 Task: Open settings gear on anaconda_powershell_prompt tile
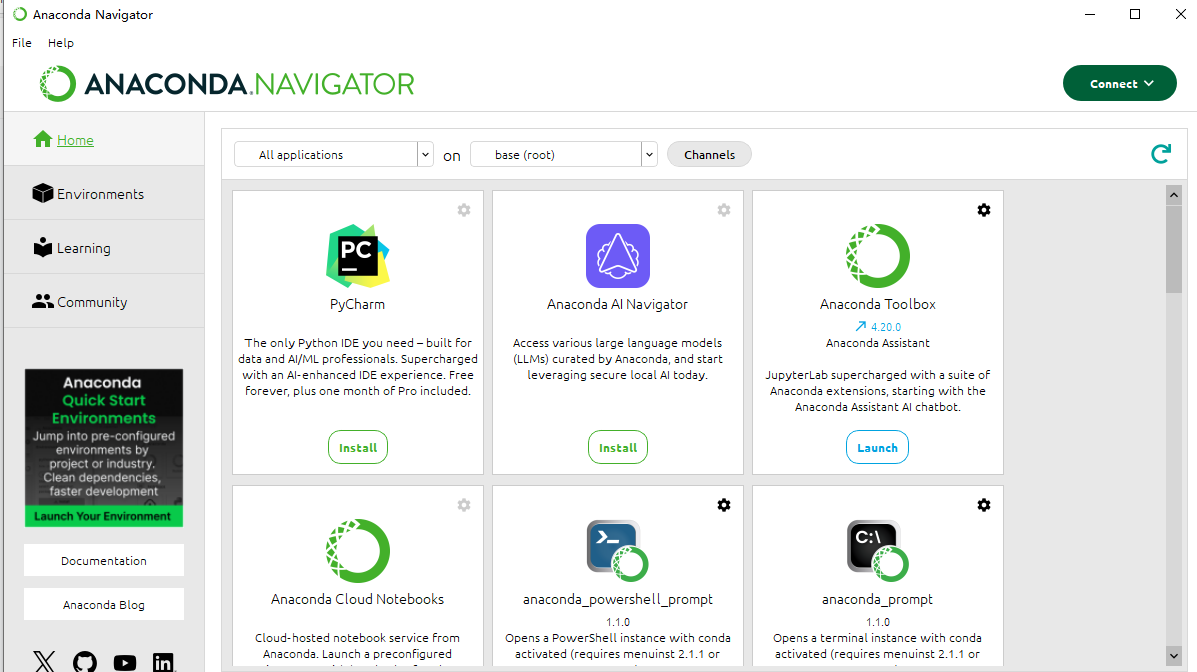click(724, 505)
